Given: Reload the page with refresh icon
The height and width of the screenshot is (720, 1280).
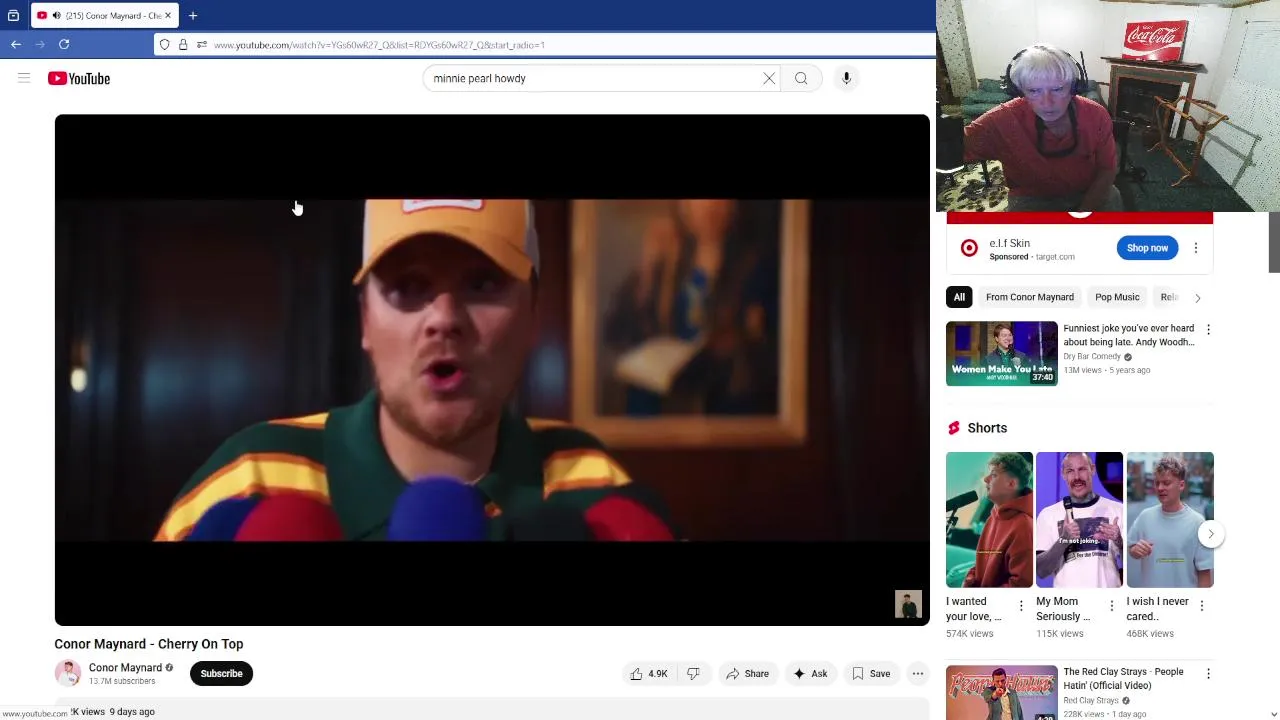Looking at the screenshot, I should click(64, 44).
